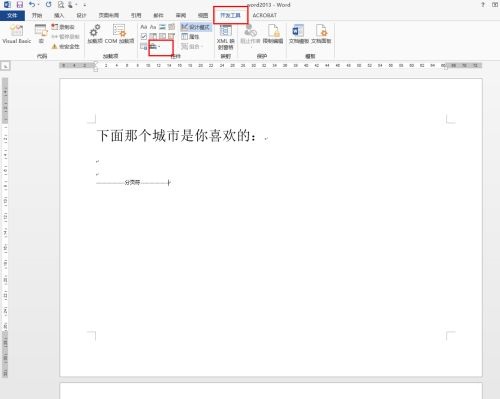Open Ribbon Display Options
500x399 pixels.
click(495, 5)
